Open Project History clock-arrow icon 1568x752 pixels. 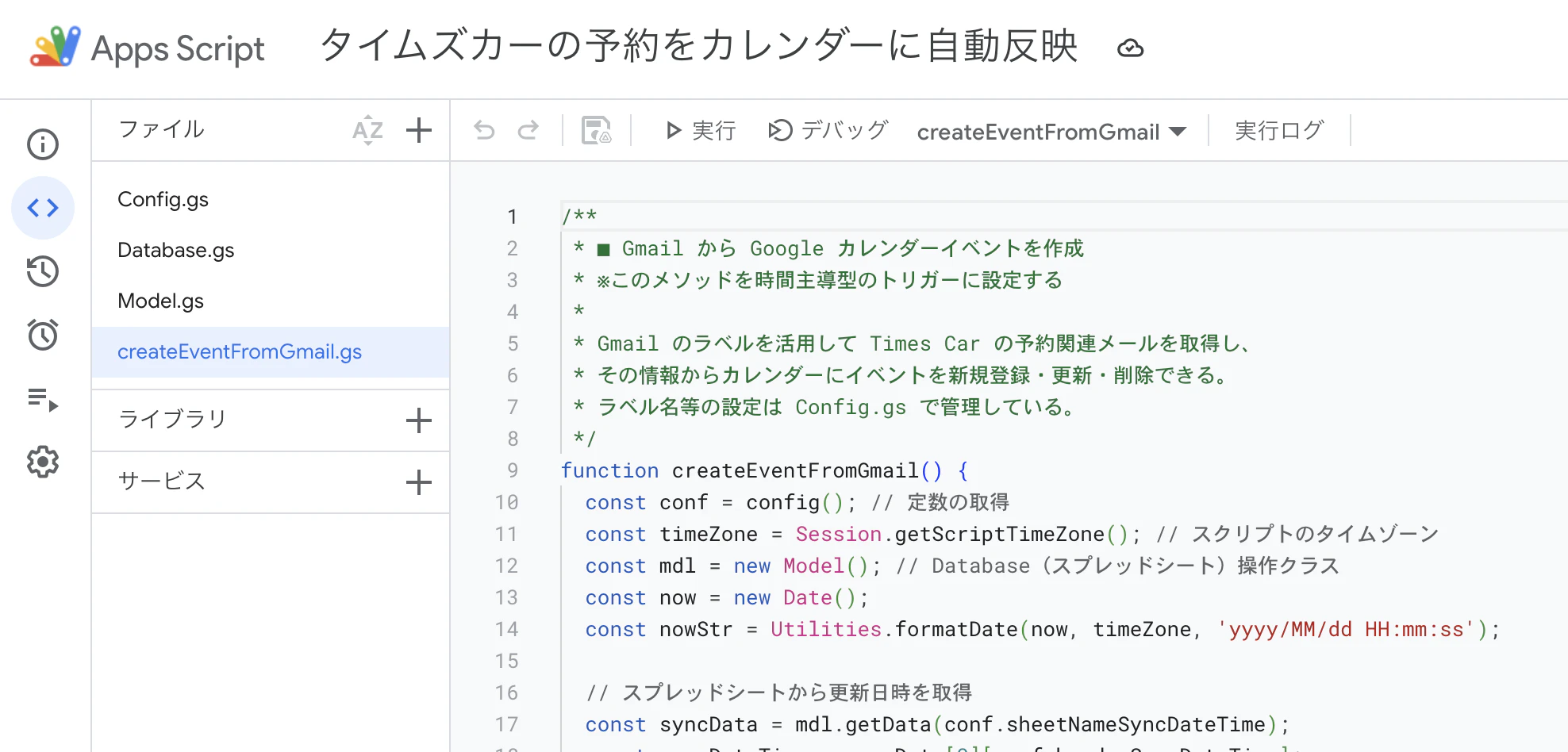(43, 271)
